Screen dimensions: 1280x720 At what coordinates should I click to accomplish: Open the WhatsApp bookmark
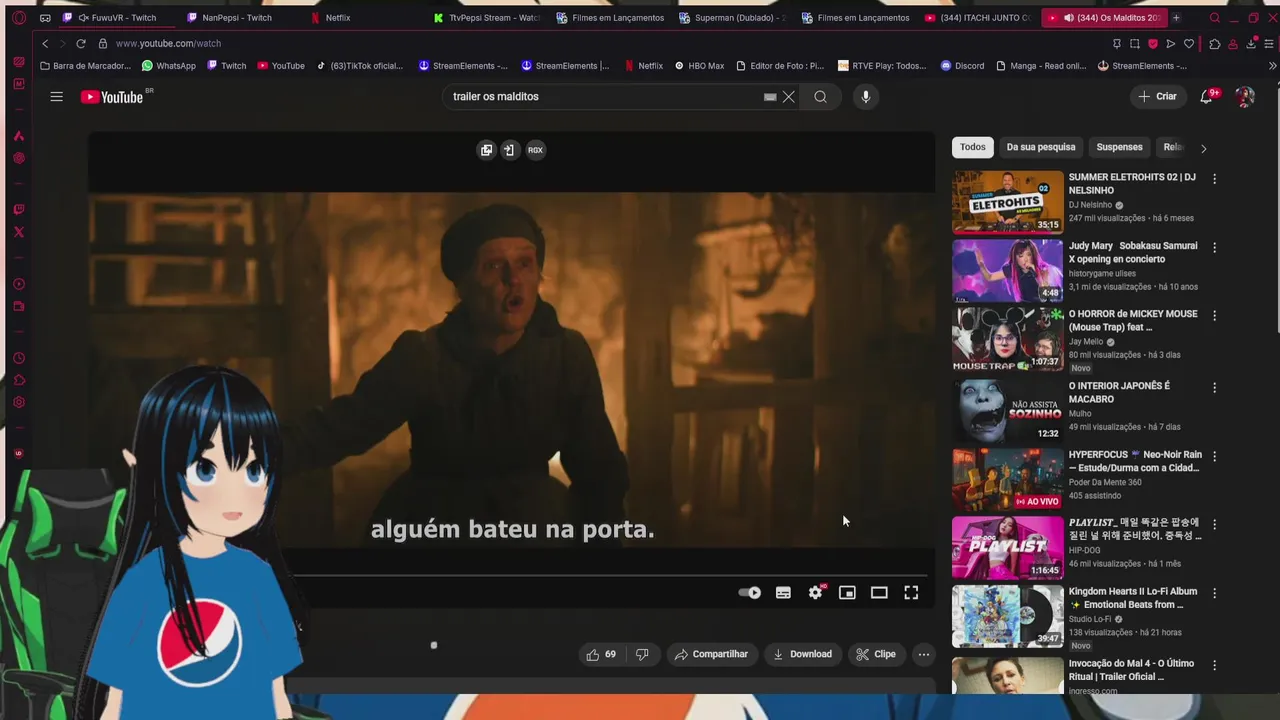coord(169,66)
